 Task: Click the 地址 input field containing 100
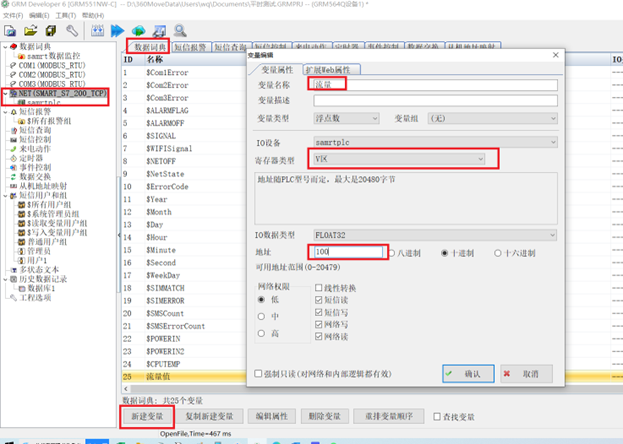[348, 252]
